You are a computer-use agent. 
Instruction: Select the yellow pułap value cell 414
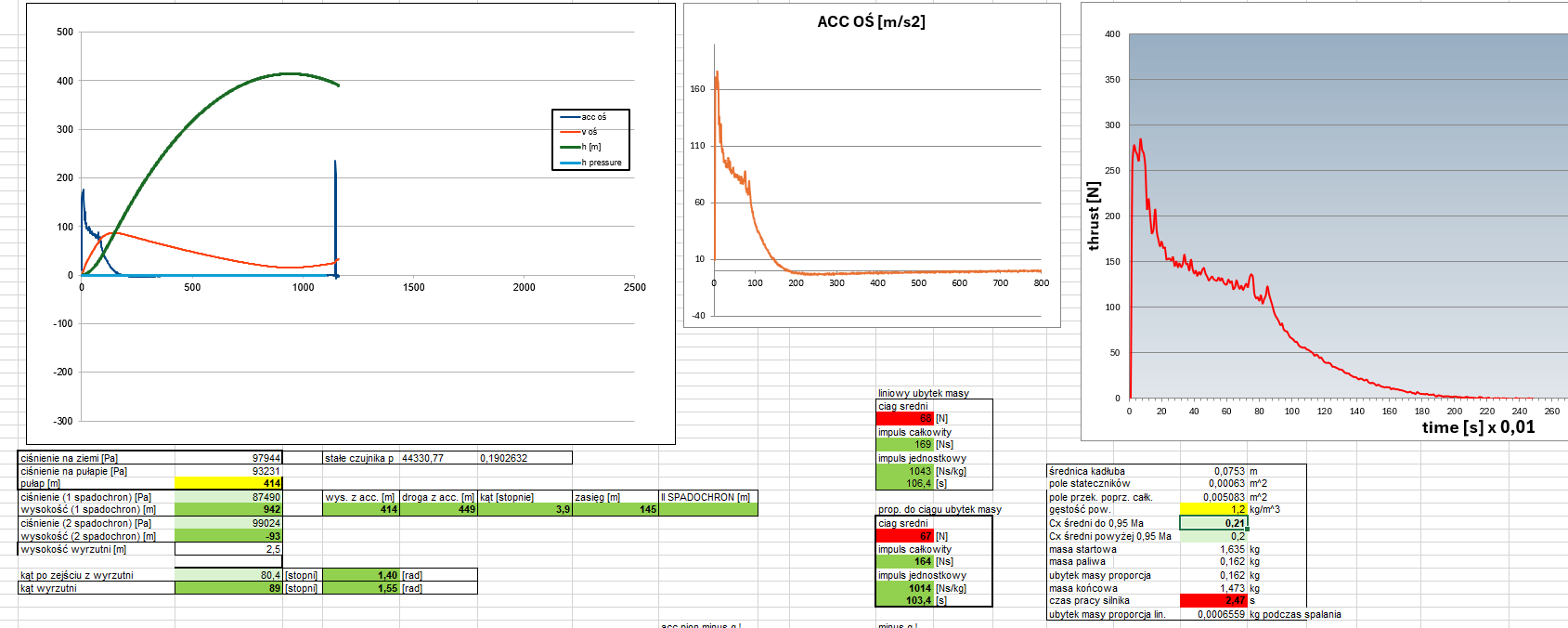point(228,483)
